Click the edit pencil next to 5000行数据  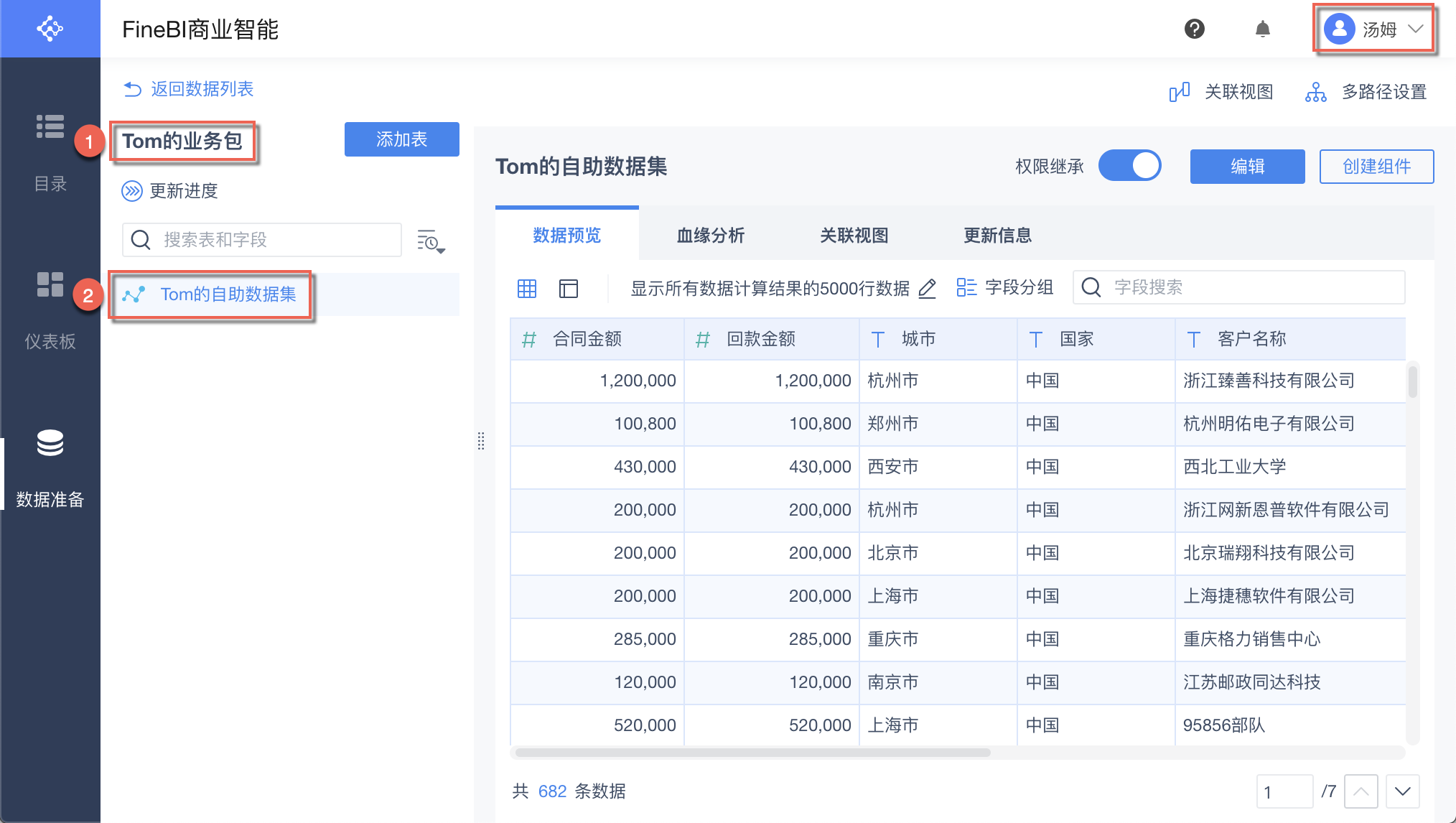(927, 289)
